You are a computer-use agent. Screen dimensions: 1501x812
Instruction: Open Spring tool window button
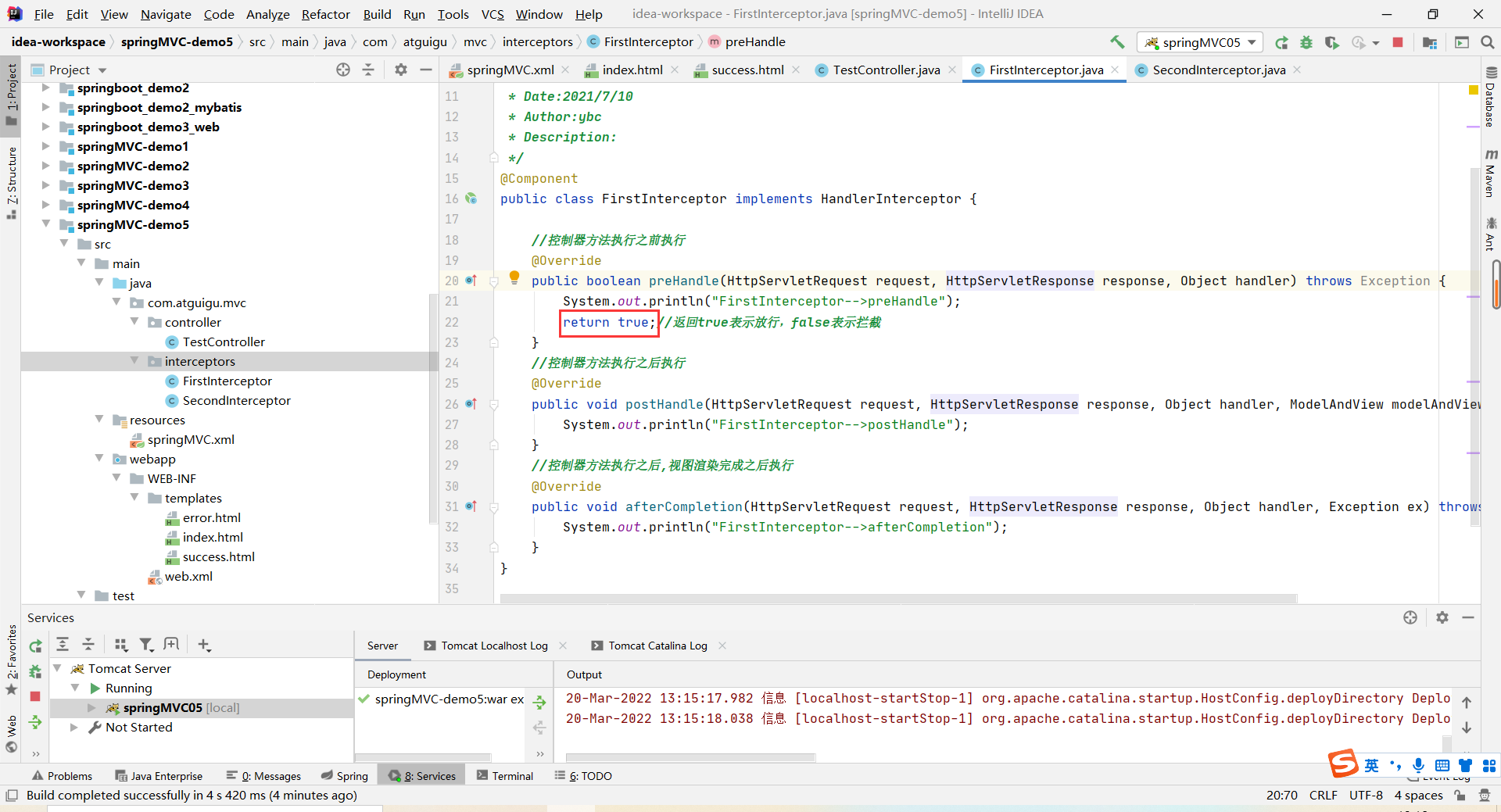pos(345,776)
